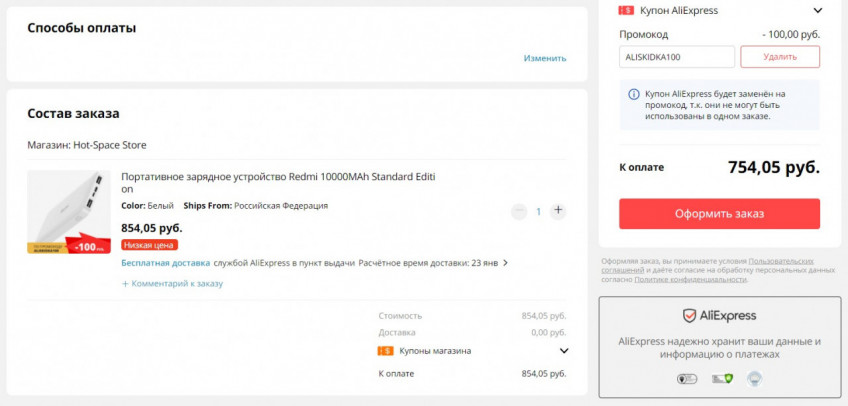This screenshot has width=848, height=406.
Task: Add order comment via Комментарий к заказу
Action: click(x=172, y=283)
